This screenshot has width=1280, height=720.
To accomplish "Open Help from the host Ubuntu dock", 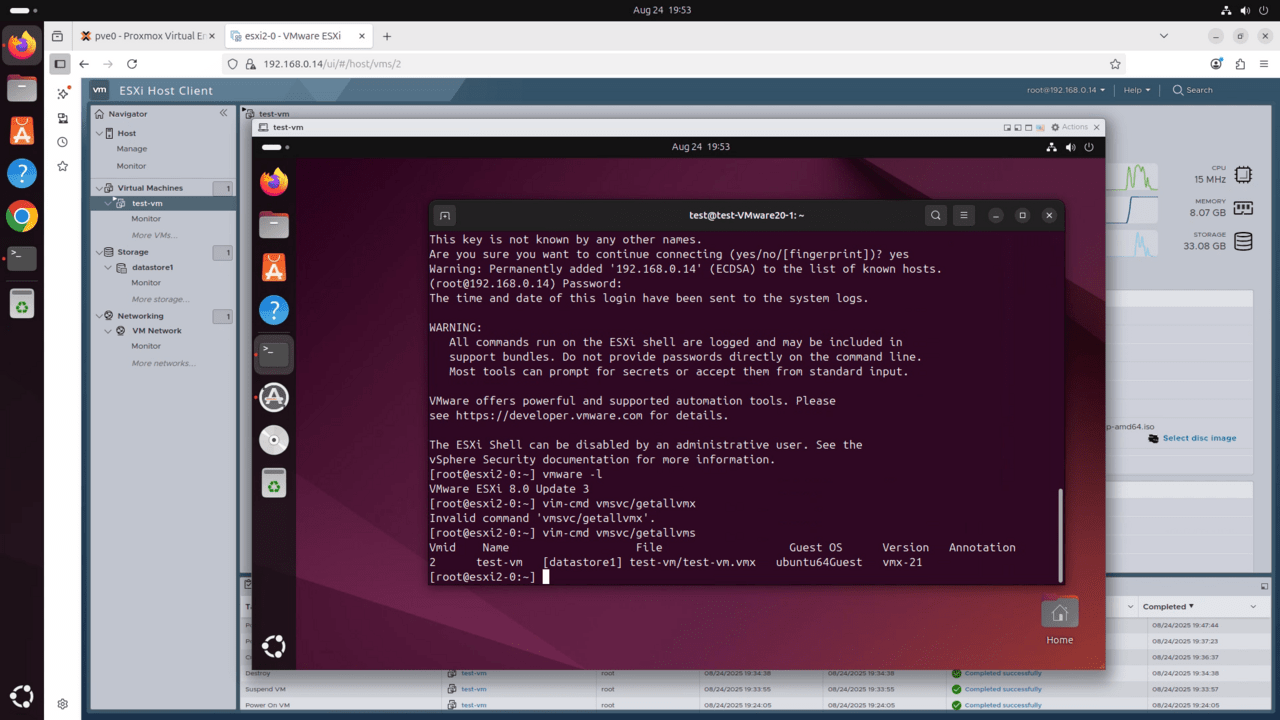I will pyautogui.click(x=22, y=174).
